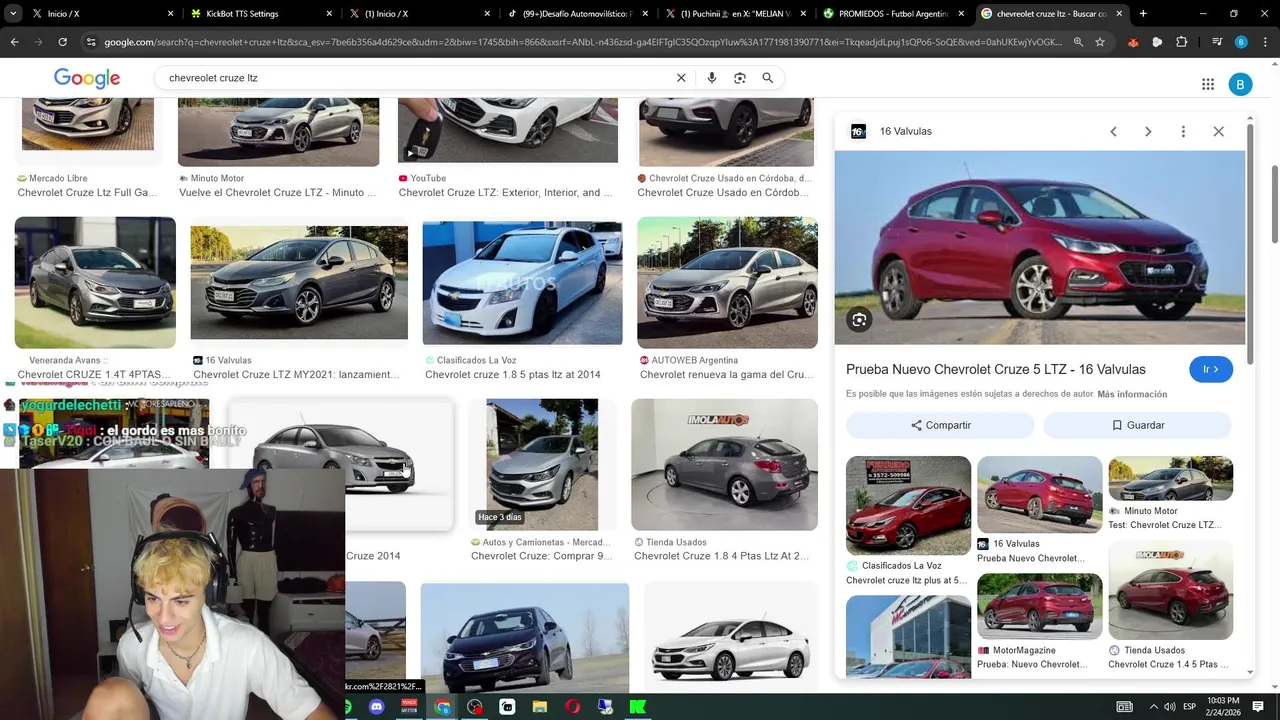Go back with browser back arrow
This screenshot has width=1280, height=720.
tap(15, 42)
